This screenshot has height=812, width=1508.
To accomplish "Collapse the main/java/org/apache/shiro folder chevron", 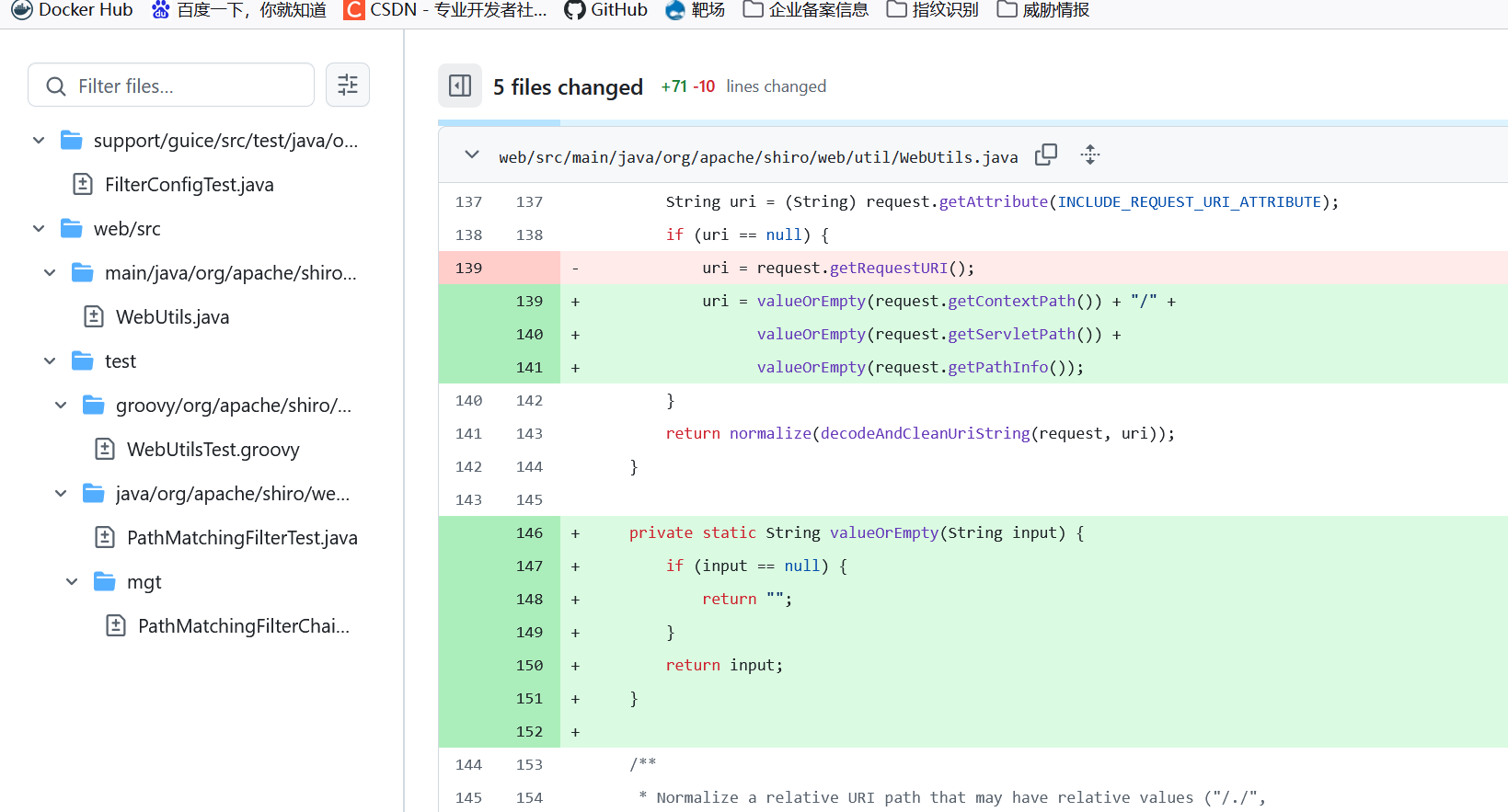I will click(x=50, y=272).
